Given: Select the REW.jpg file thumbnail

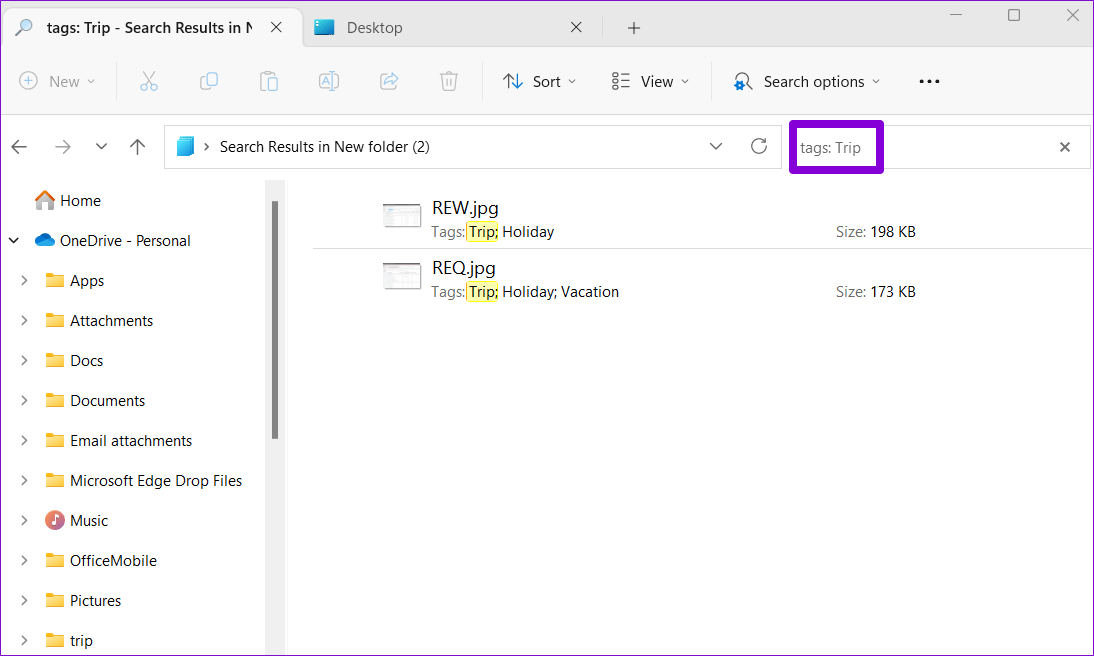Looking at the screenshot, I should (401, 215).
